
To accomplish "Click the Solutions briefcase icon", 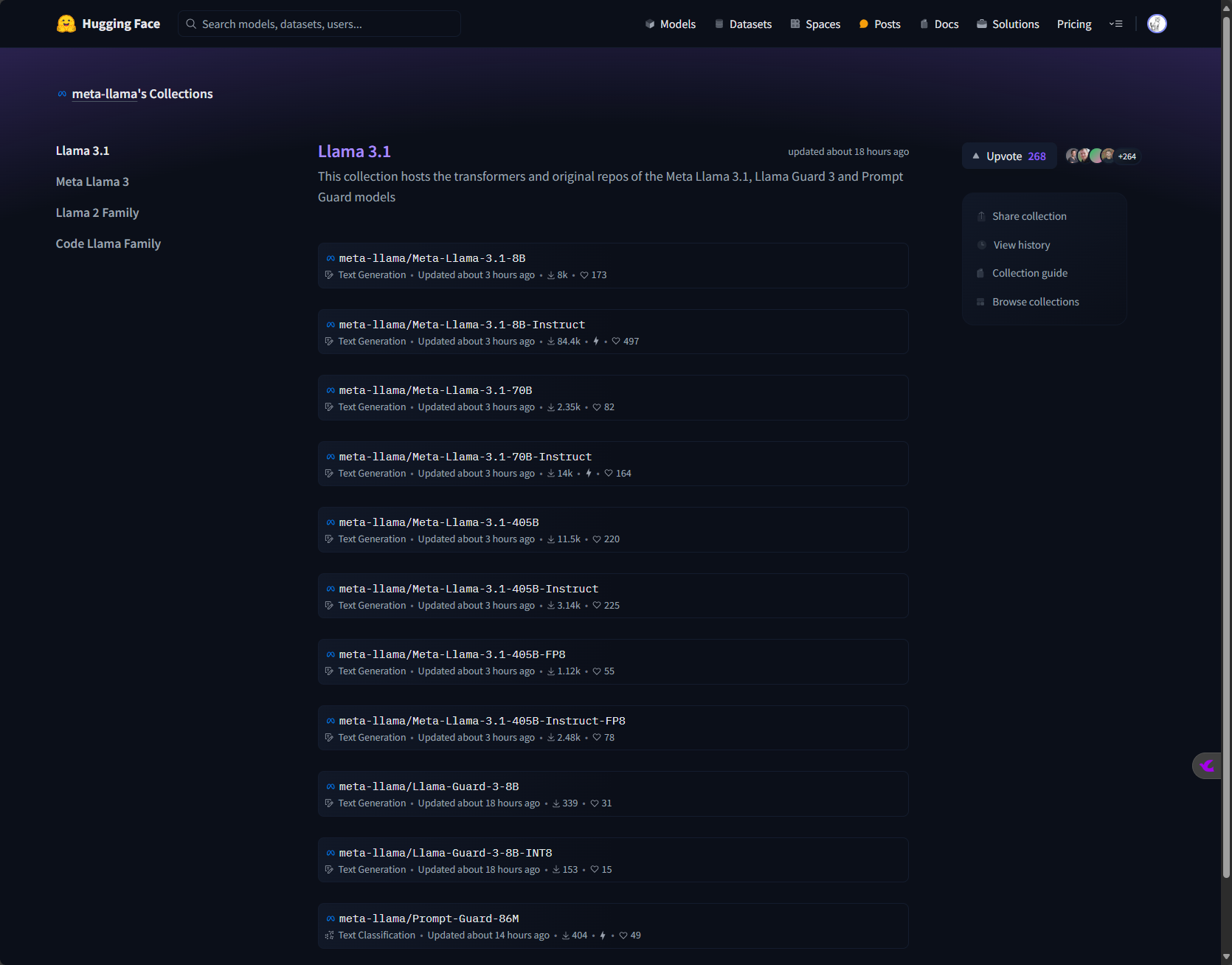I will pyautogui.click(x=982, y=24).
